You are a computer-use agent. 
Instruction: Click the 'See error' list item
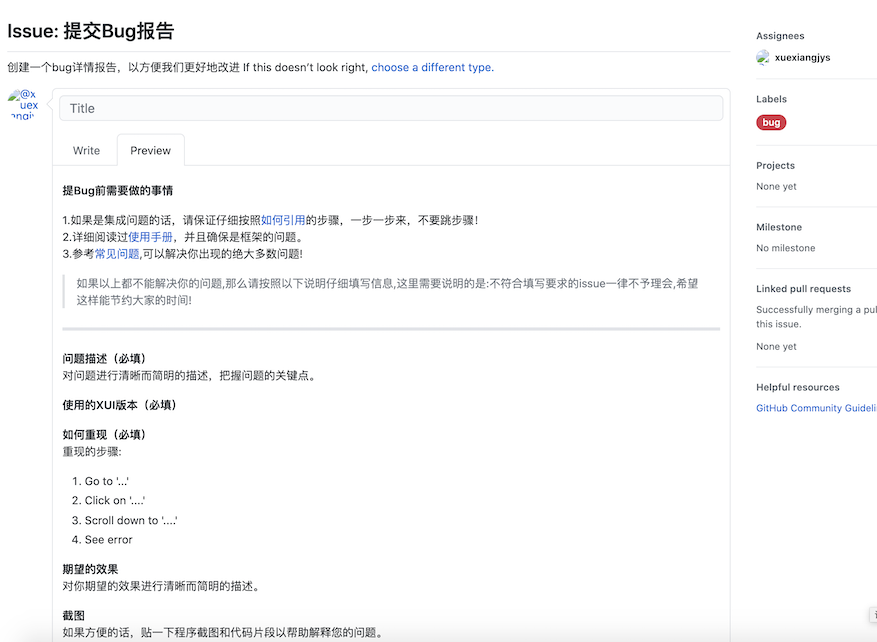click(109, 540)
